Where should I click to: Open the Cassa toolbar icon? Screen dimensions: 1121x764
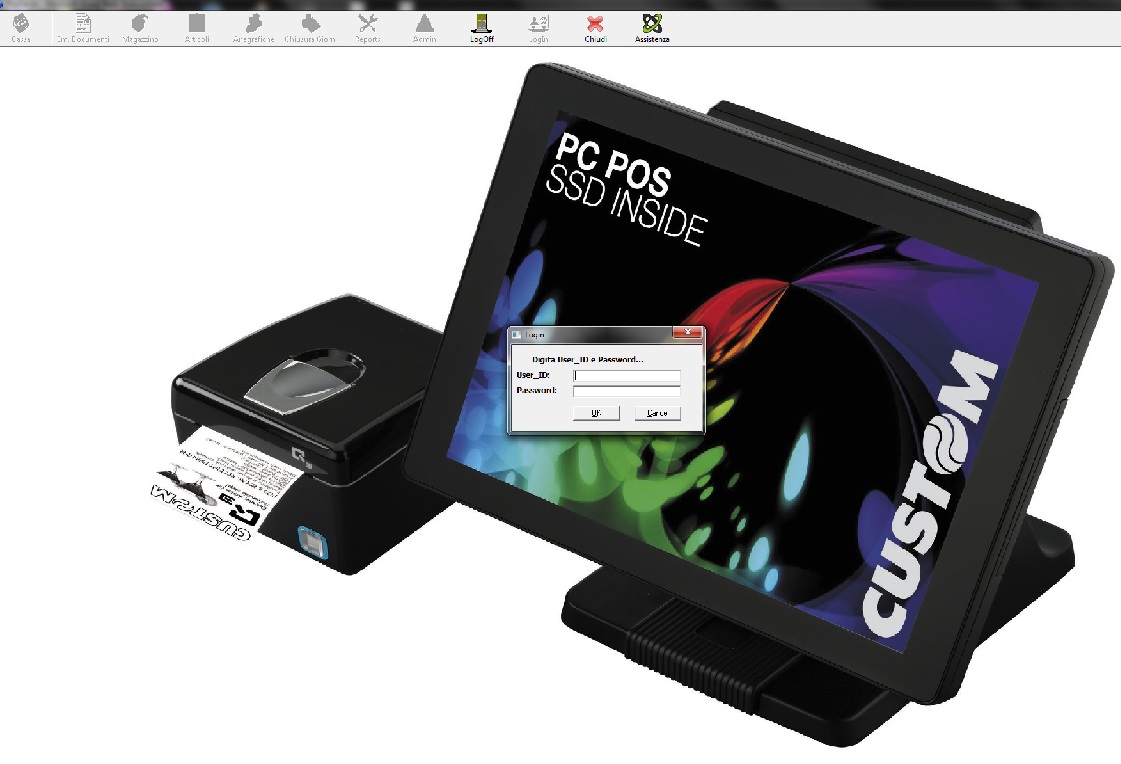(x=21, y=28)
